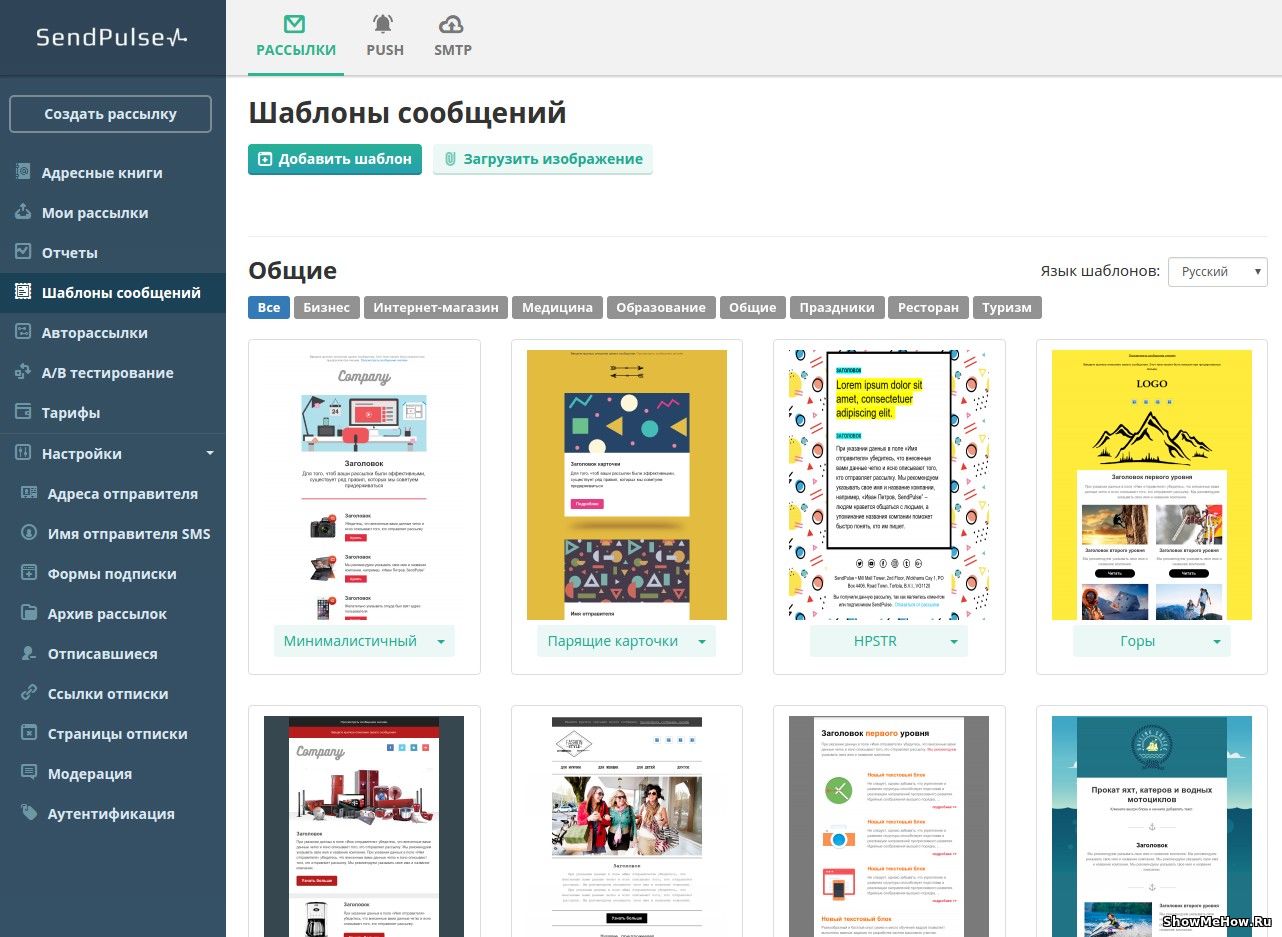1282x937 pixels.
Task: Switch to the PUSH tab
Action: [x=385, y=37]
